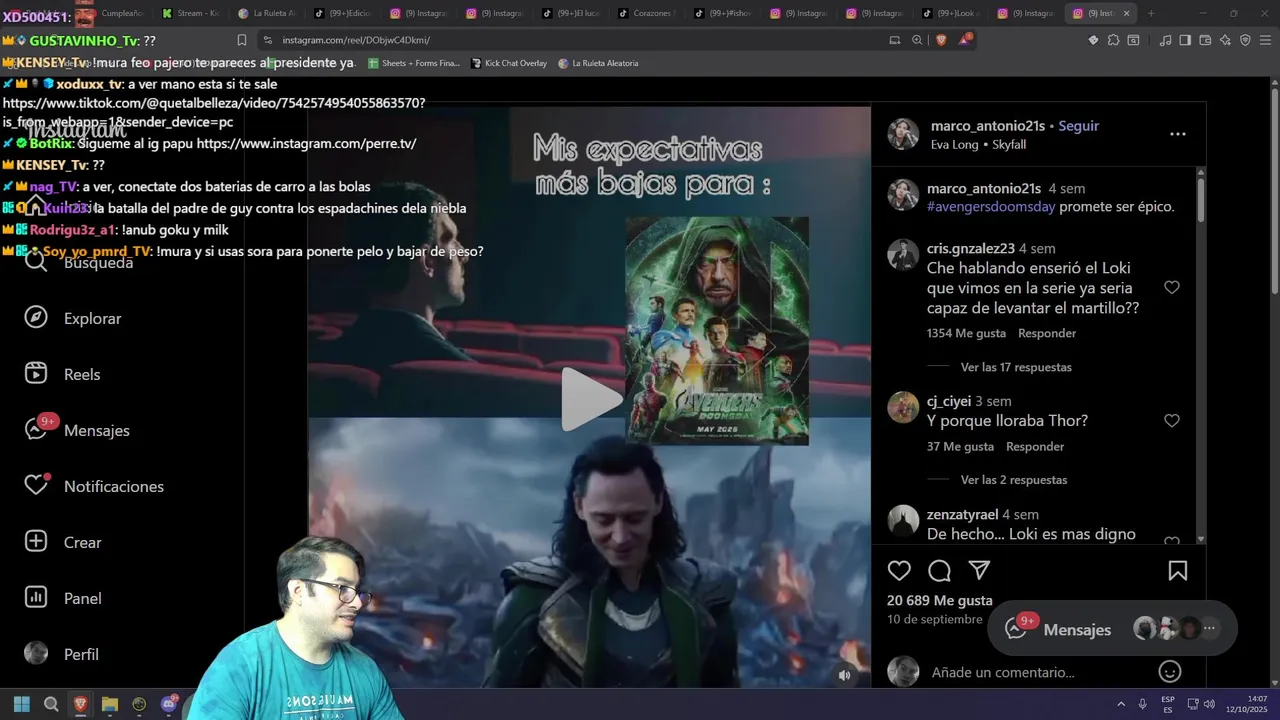Expand Ver las 17 respuestas

1016,367
